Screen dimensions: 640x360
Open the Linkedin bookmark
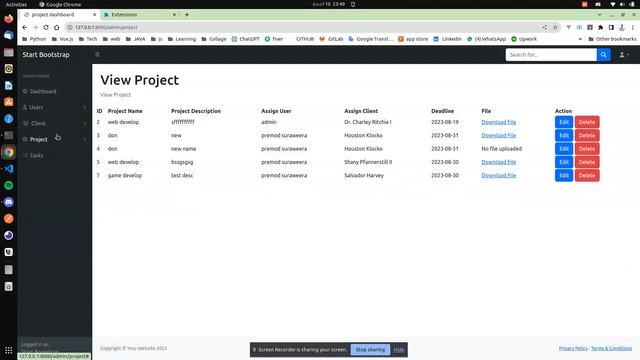click(447, 39)
